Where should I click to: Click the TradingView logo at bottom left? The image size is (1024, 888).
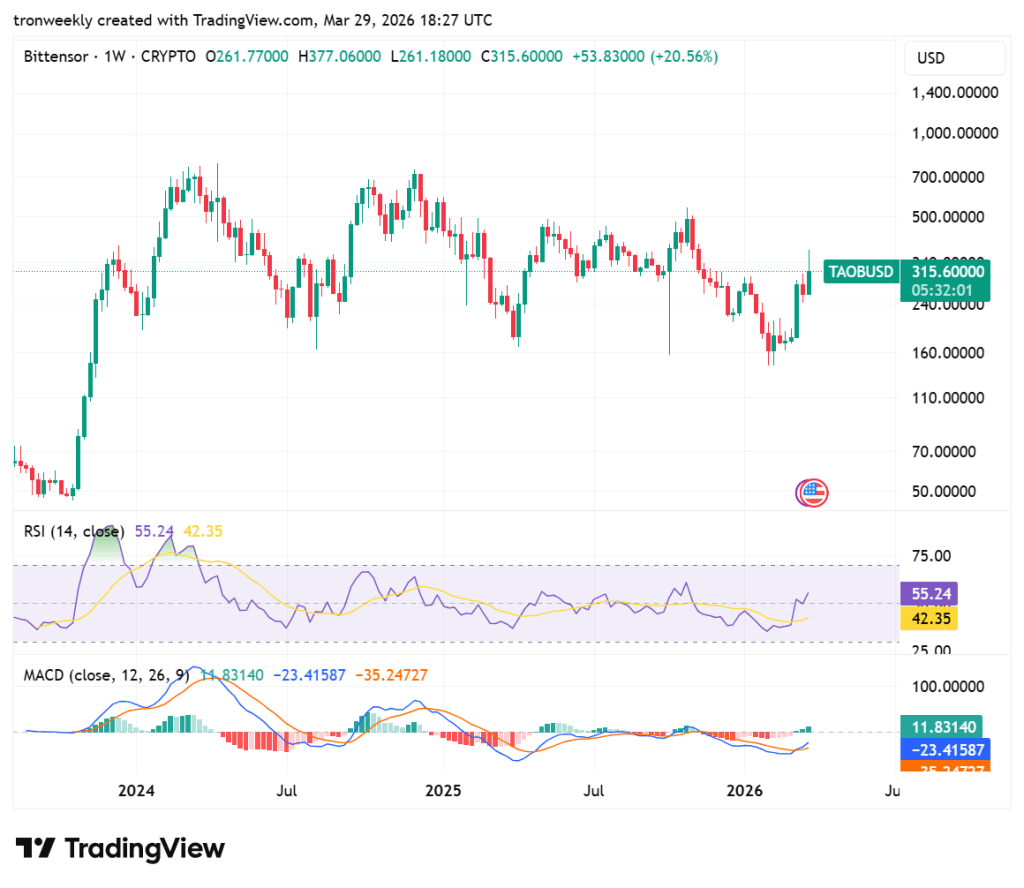(37, 849)
